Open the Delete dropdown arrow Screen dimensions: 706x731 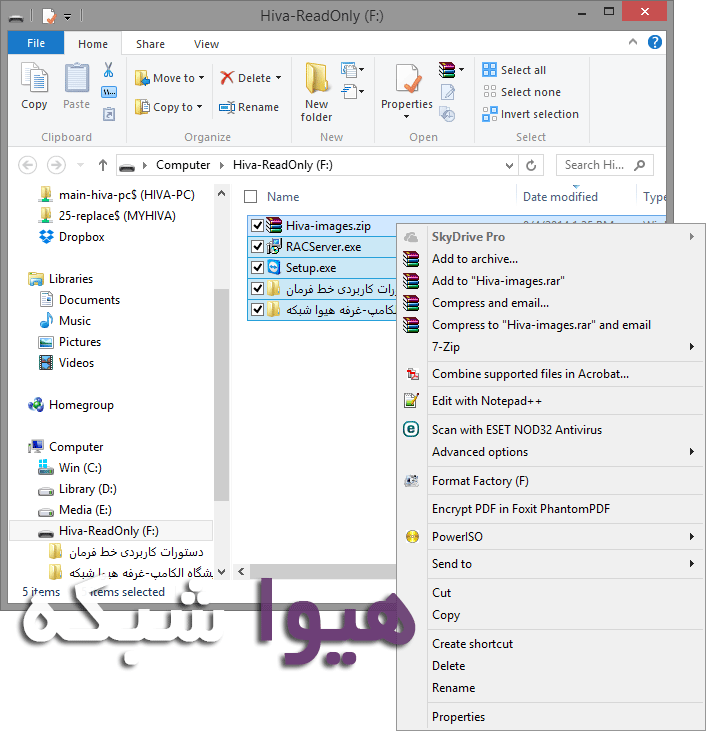tap(278, 78)
